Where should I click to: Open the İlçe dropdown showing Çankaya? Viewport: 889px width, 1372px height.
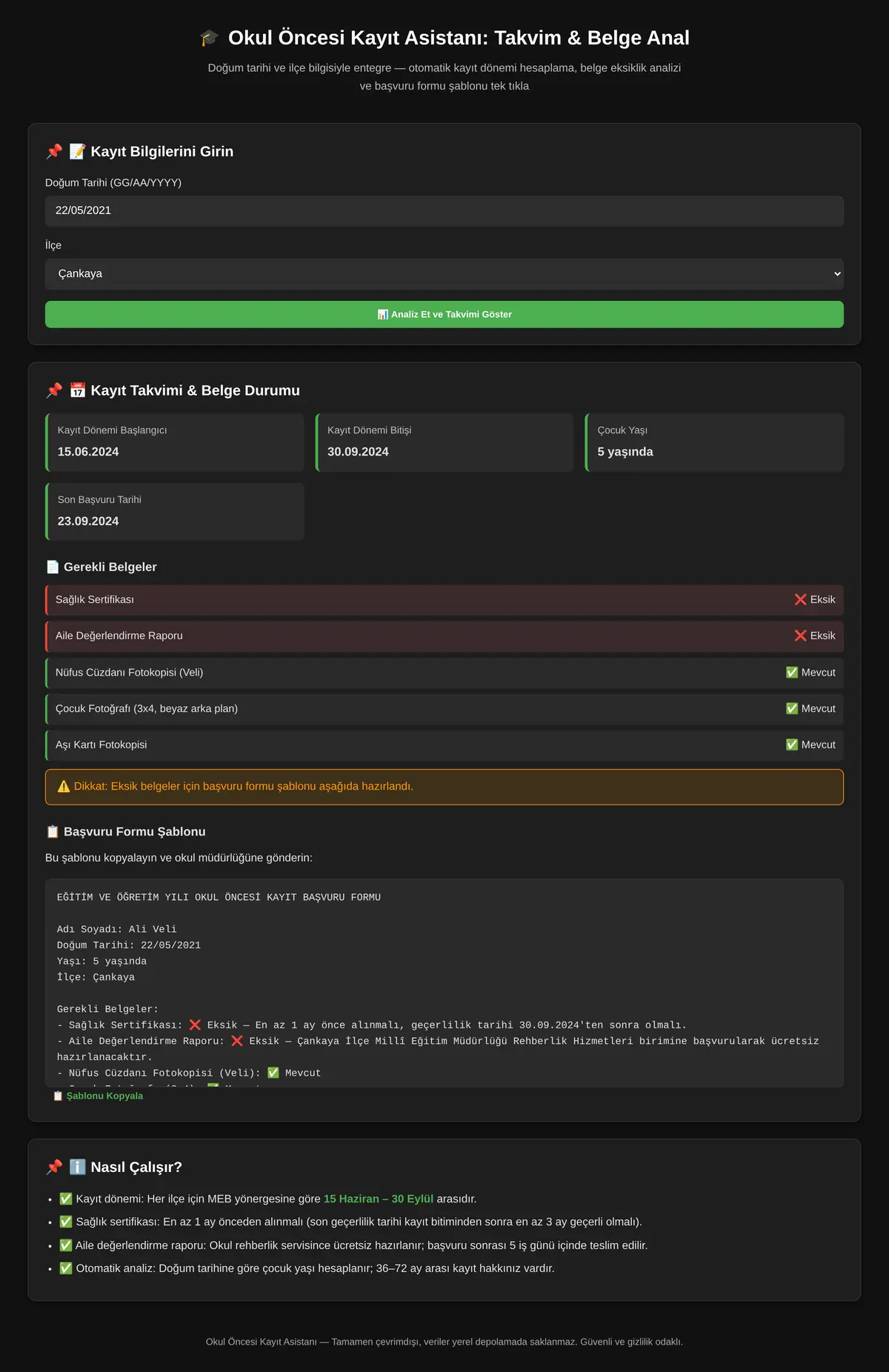[x=444, y=273]
